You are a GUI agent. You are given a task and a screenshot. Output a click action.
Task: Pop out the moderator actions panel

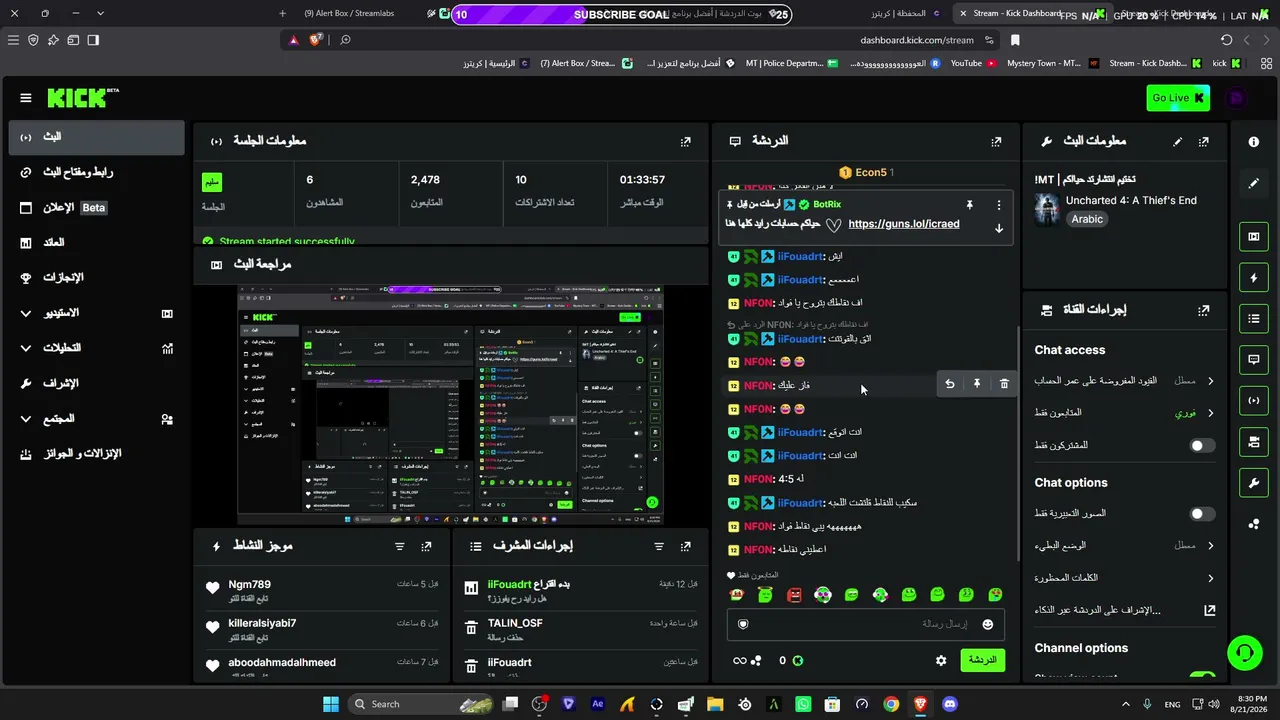tap(686, 547)
